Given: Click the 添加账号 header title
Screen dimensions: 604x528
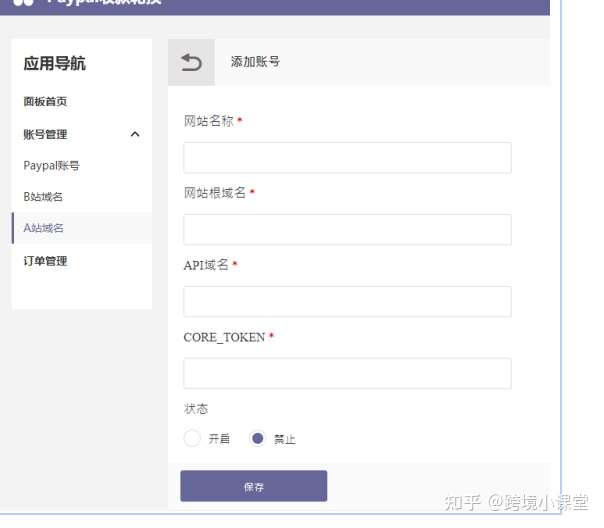Looking at the screenshot, I should (255, 62).
